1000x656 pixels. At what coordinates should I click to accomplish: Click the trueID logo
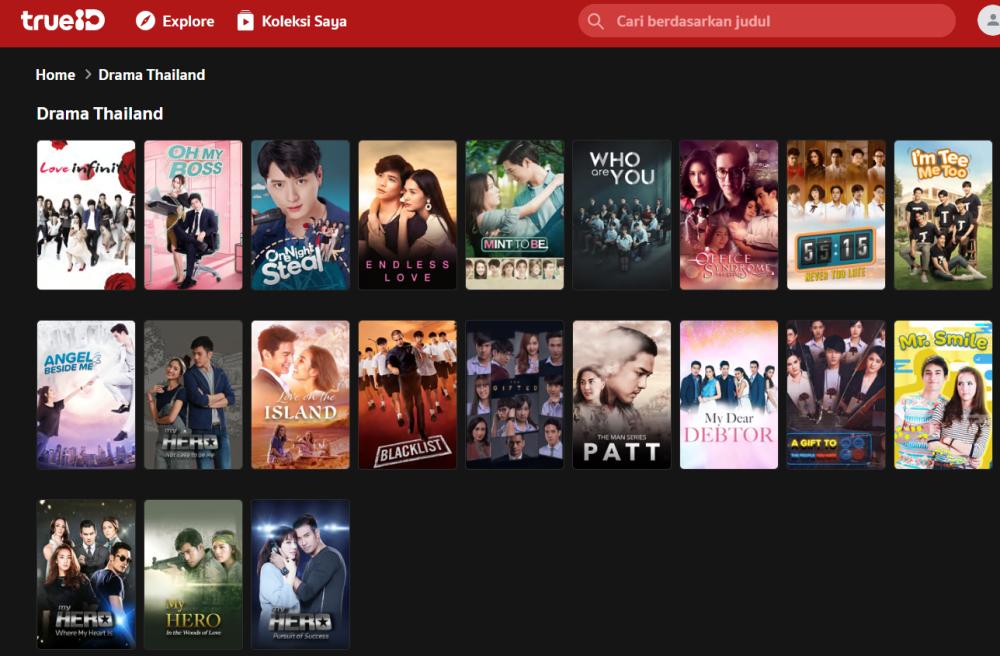62,21
